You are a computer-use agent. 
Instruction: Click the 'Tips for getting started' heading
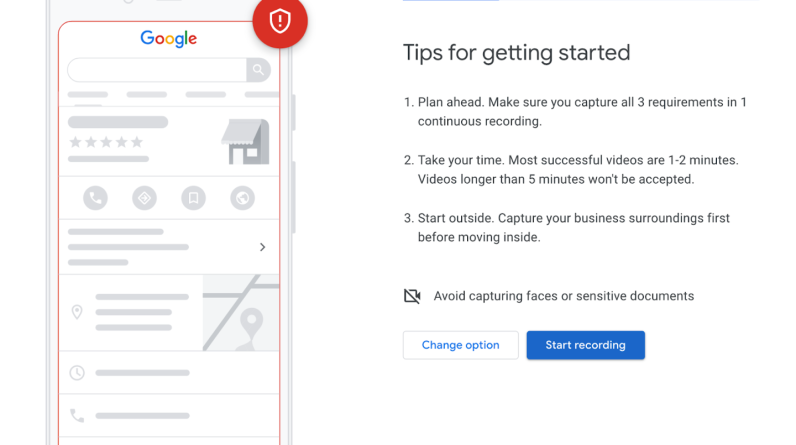tap(516, 53)
